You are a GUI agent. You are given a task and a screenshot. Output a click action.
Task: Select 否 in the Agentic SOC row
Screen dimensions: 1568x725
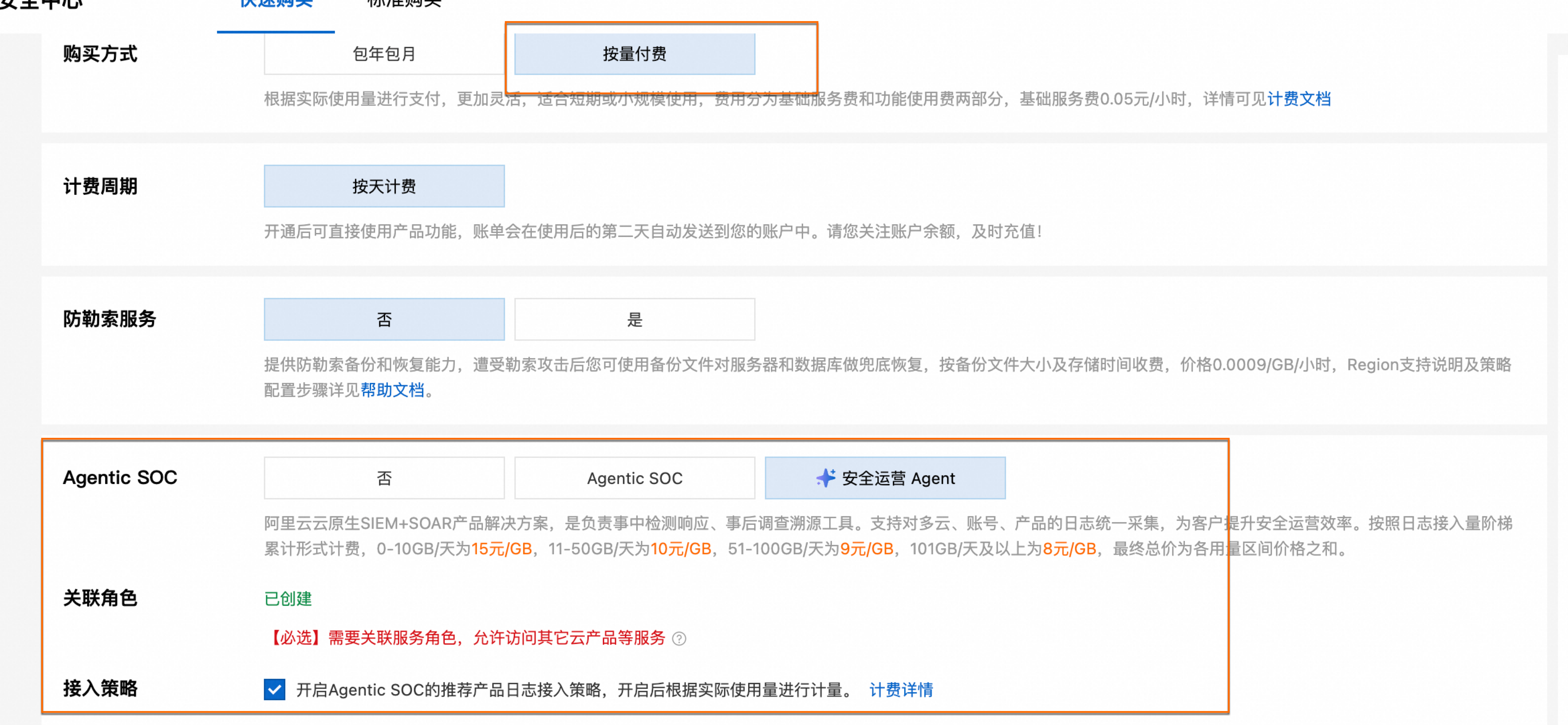tap(384, 478)
